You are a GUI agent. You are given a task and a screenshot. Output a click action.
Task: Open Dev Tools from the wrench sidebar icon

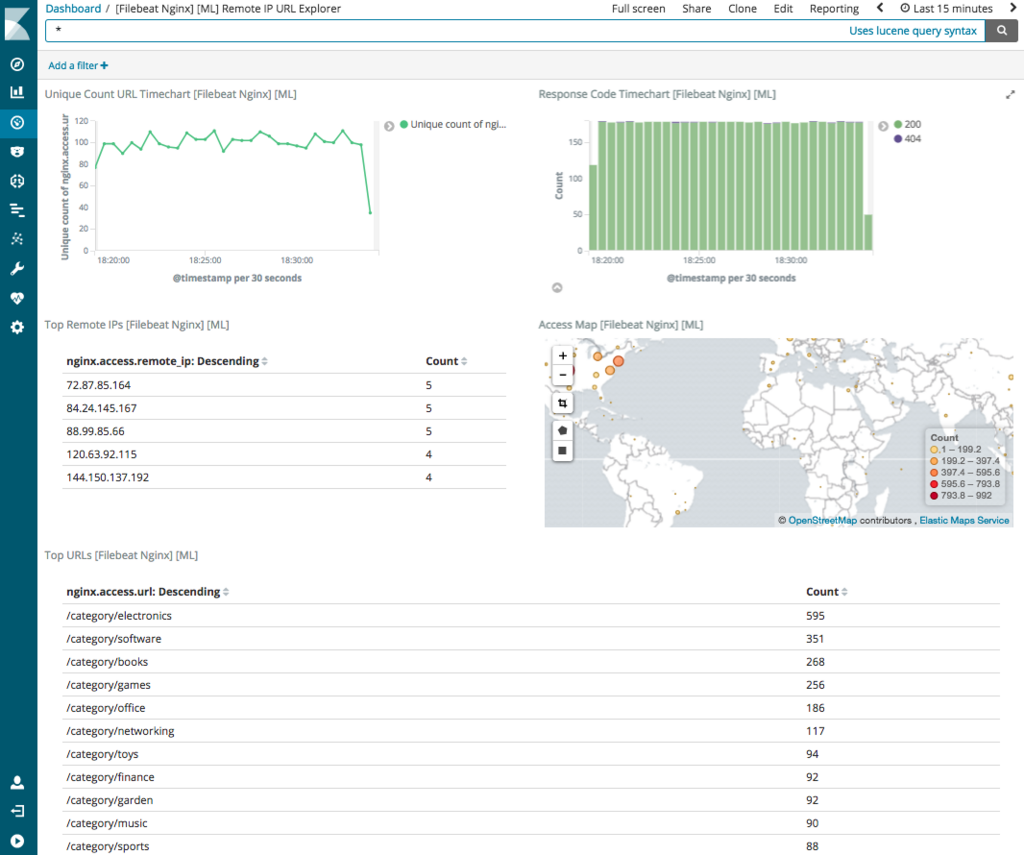18,268
